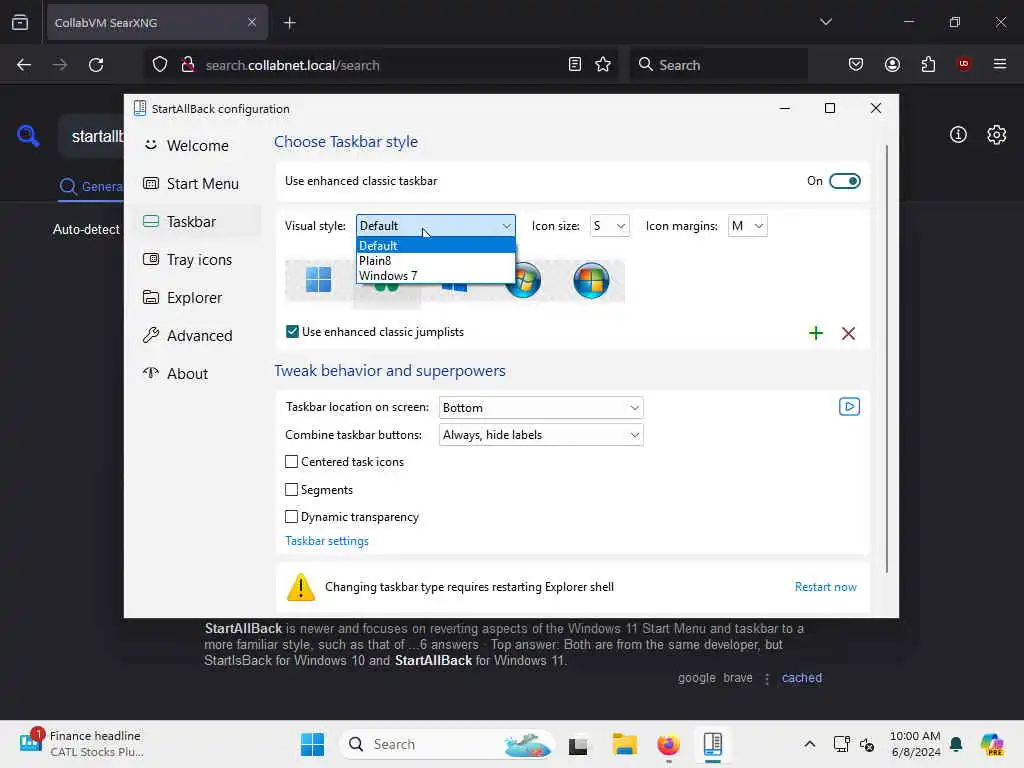
Task: Open the SearXNG info icon
Action: (x=958, y=135)
